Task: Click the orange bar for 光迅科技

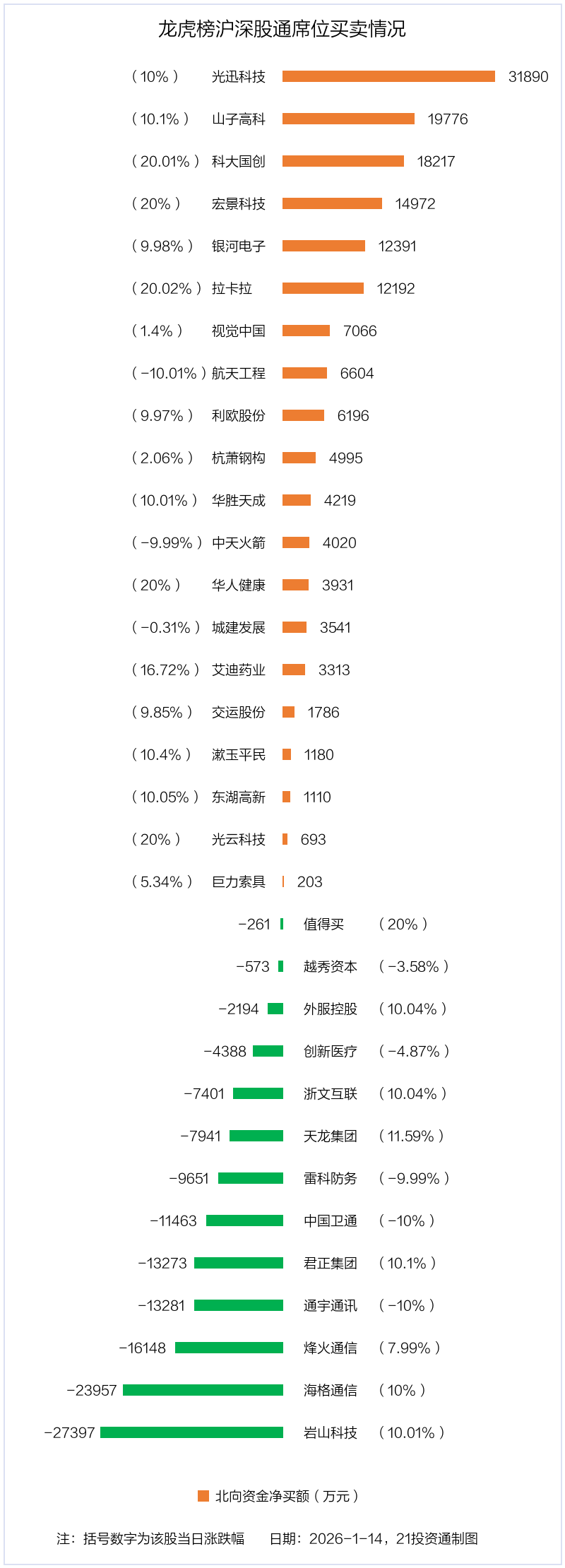Action: point(388,76)
